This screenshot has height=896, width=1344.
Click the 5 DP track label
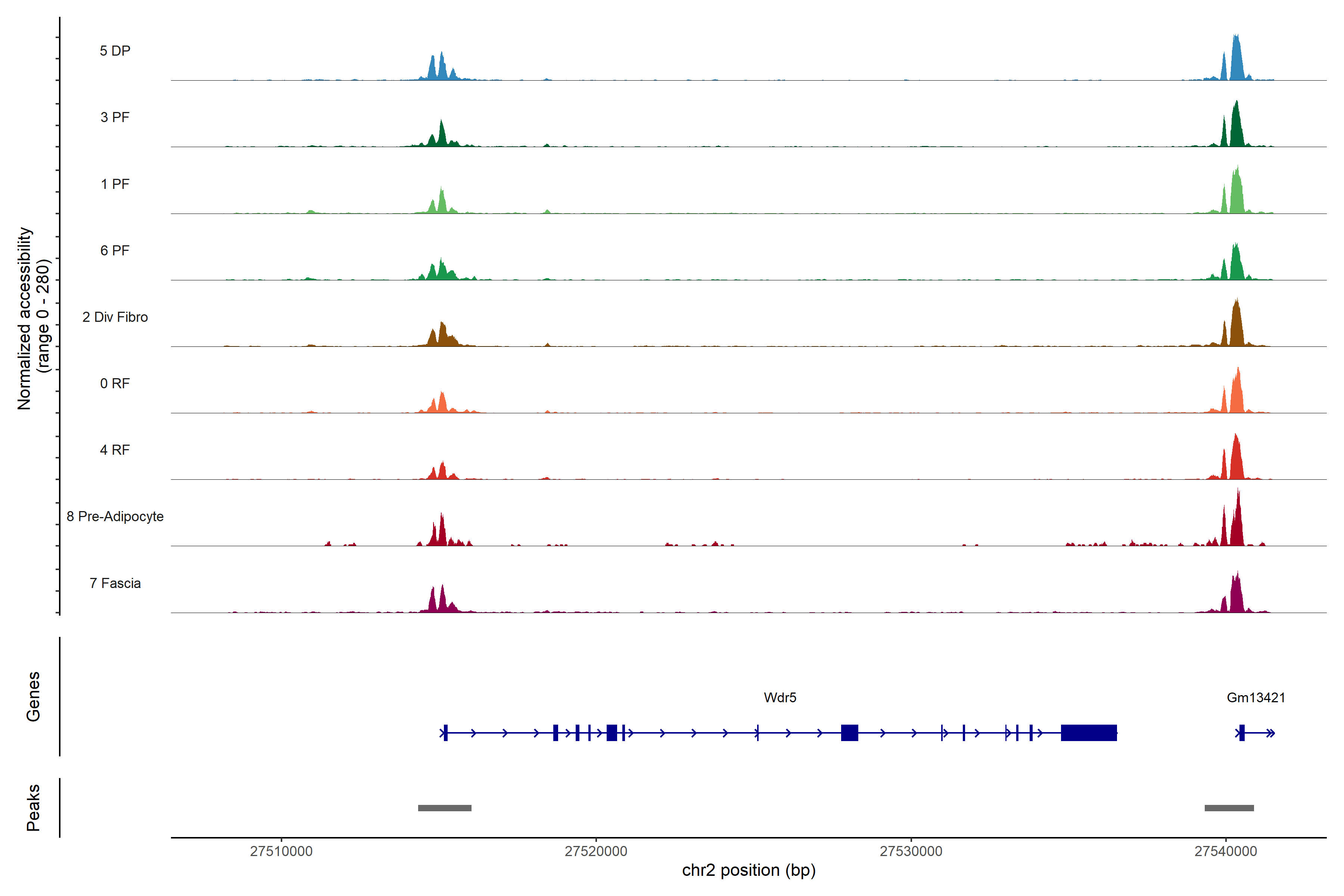(x=115, y=51)
